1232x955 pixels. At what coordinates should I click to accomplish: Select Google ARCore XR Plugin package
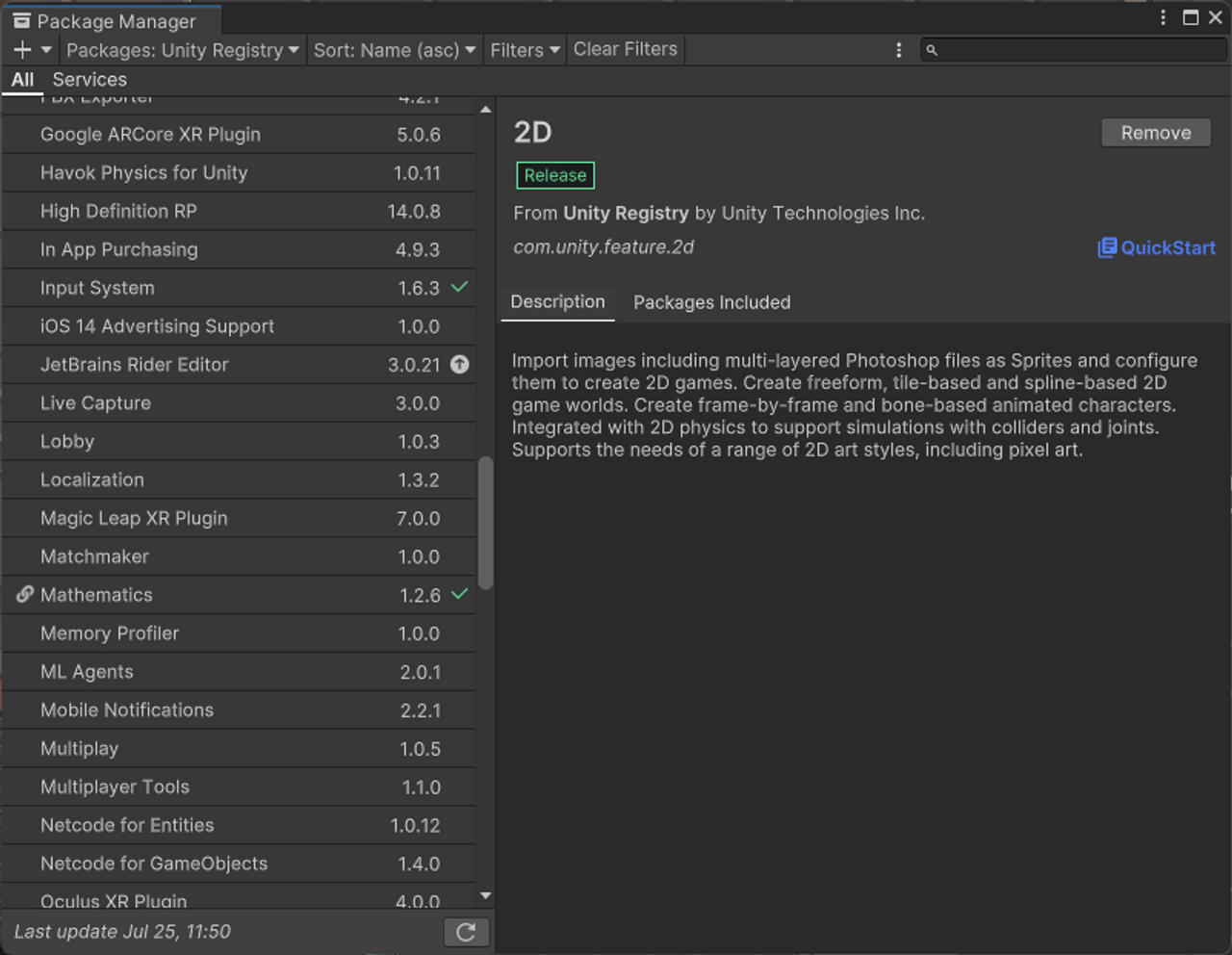[x=239, y=135]
